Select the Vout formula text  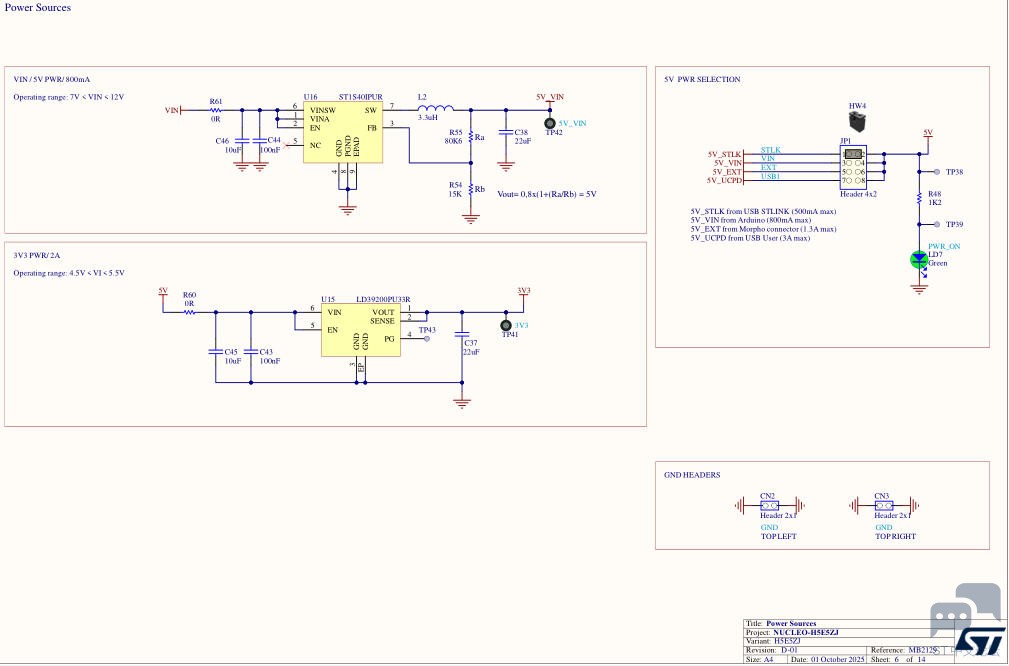click(547, 194)
